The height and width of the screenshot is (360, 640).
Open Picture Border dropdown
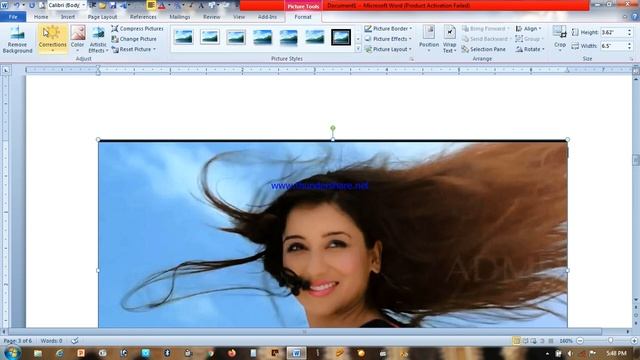(x=388, y=29)
